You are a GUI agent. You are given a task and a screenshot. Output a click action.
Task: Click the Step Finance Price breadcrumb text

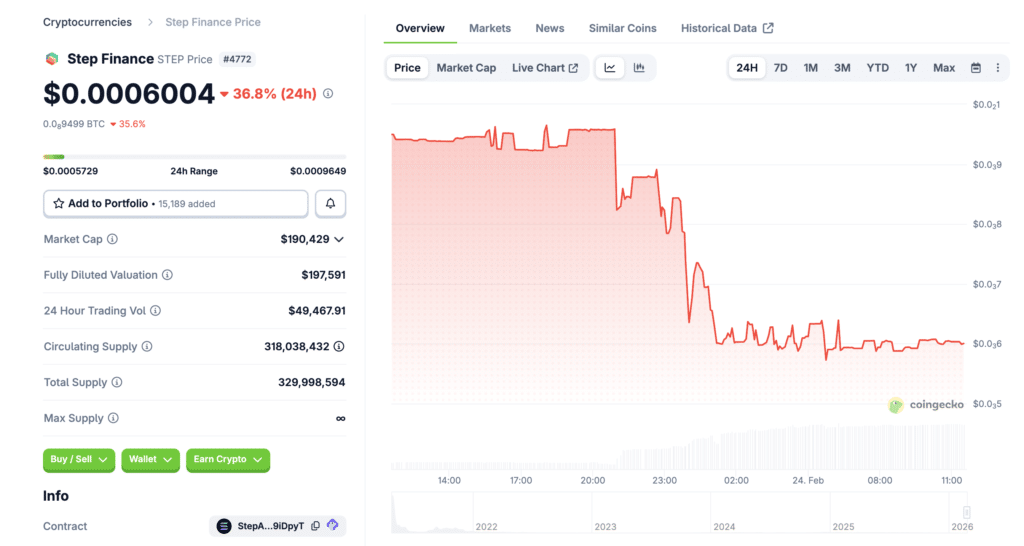point(213,22)
